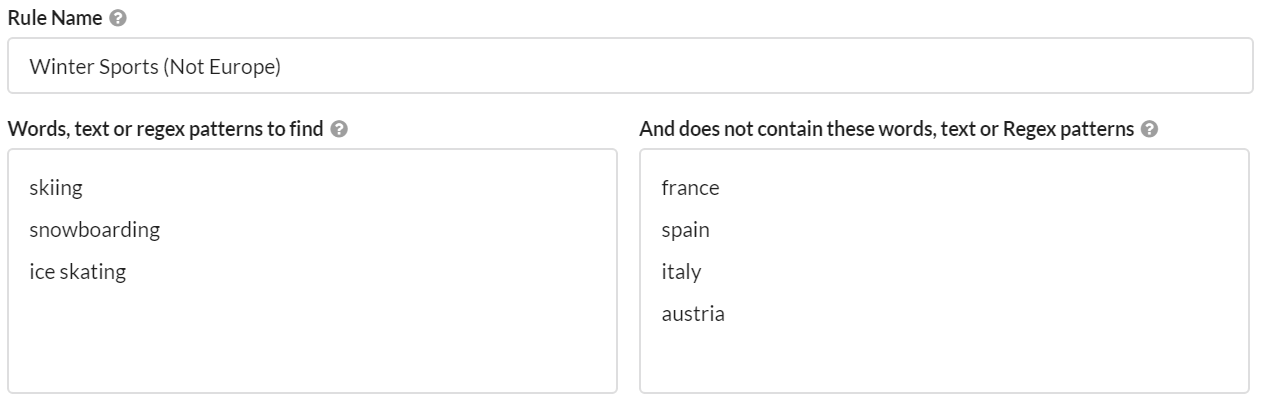Click the 'italy' exclusion entry

681,272
